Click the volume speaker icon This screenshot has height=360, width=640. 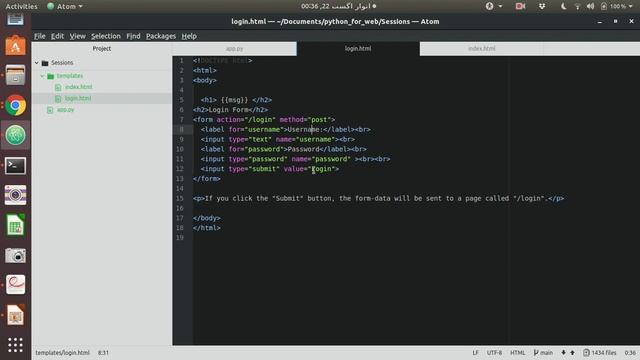pyautogui.click(x=590, y=6)
